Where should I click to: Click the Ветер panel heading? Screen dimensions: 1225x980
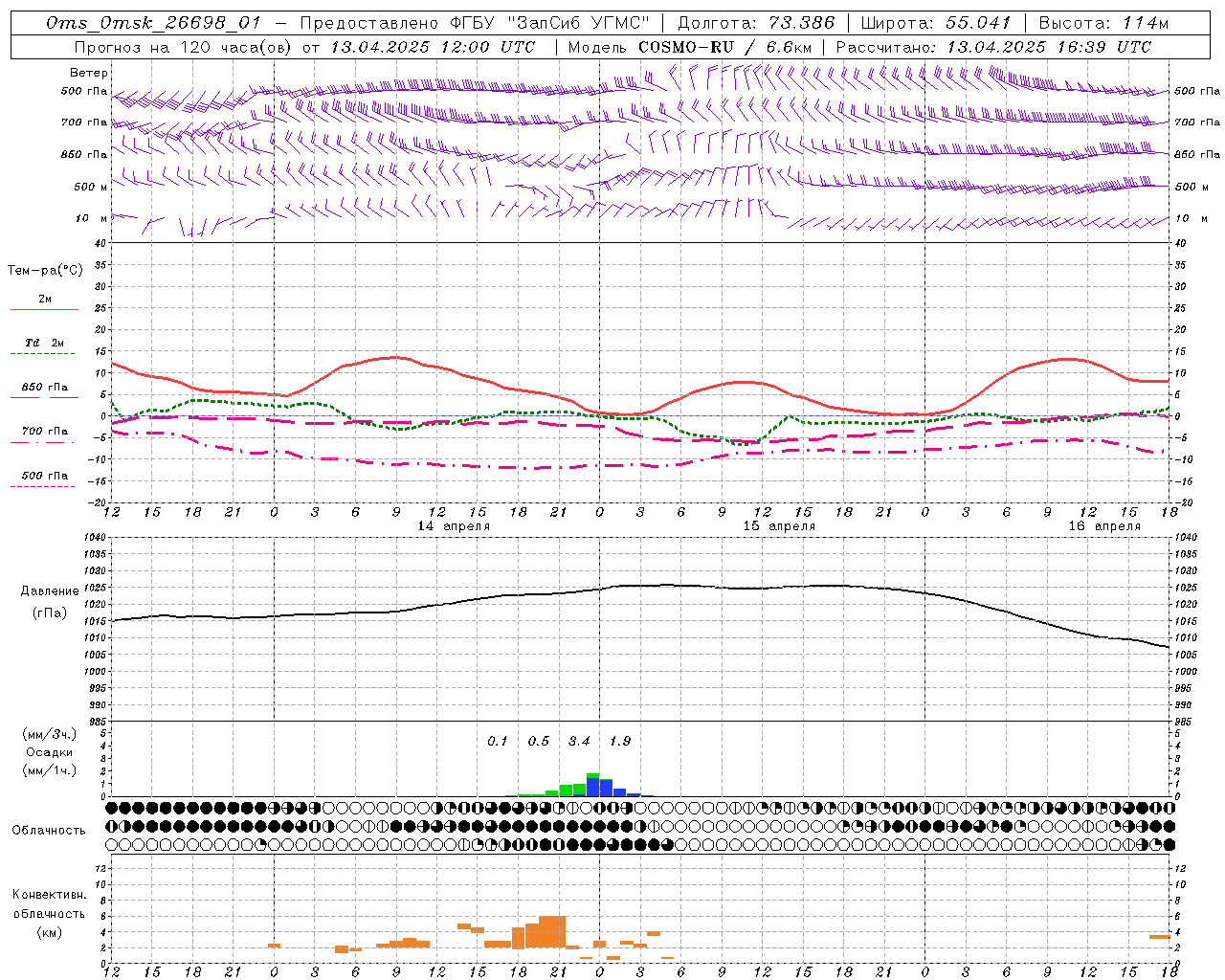point(89,73)
